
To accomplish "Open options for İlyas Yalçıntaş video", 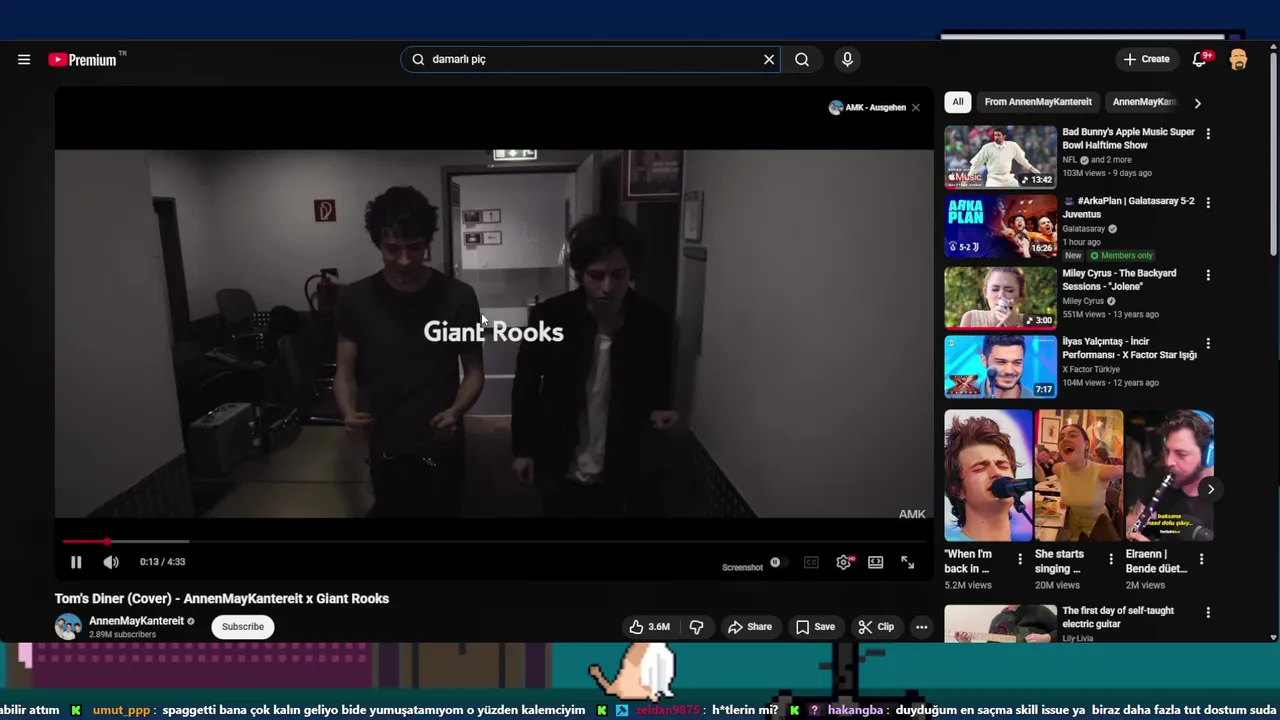I will click(1208, 343).
